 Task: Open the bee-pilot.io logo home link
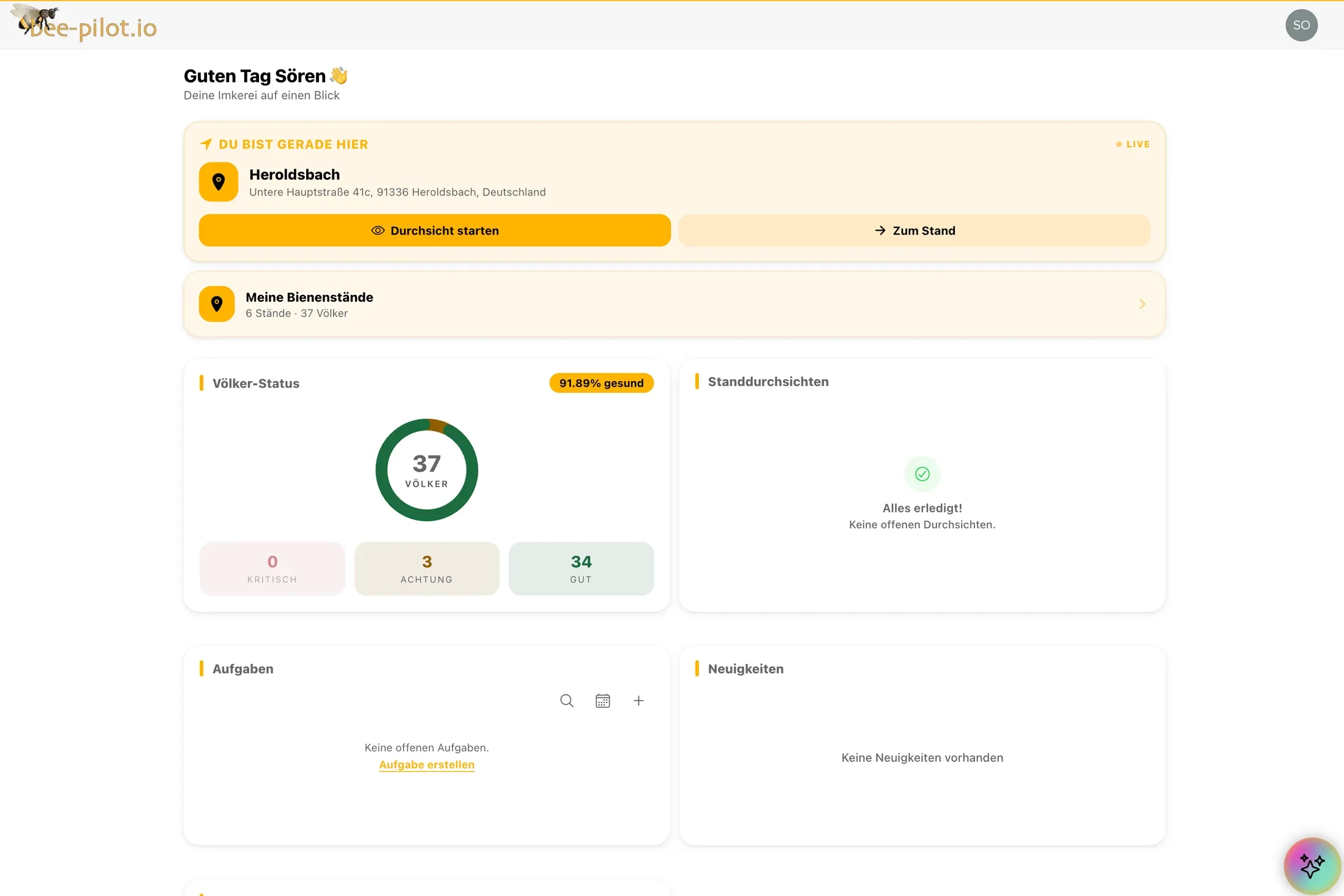(84, 23)
